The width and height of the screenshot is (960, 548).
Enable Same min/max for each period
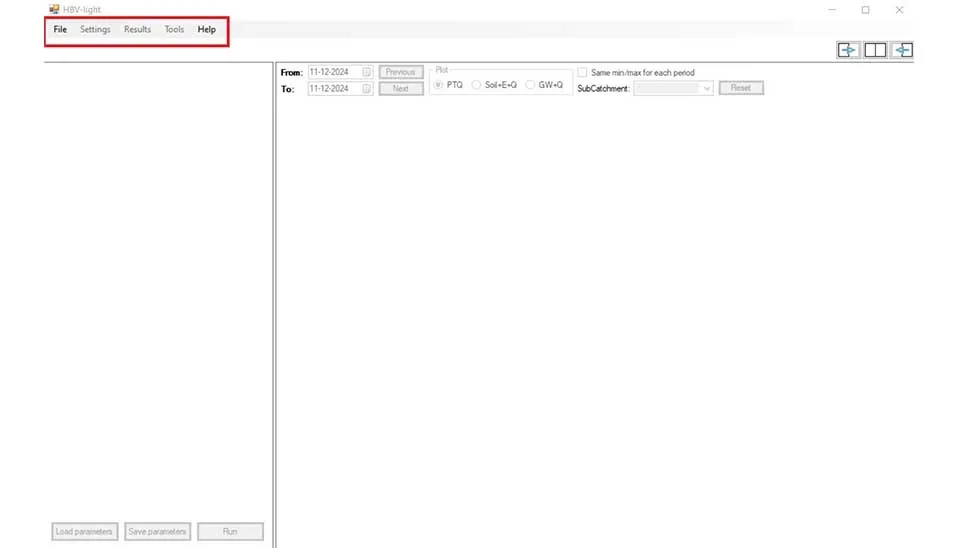click(x=582, y=73)
